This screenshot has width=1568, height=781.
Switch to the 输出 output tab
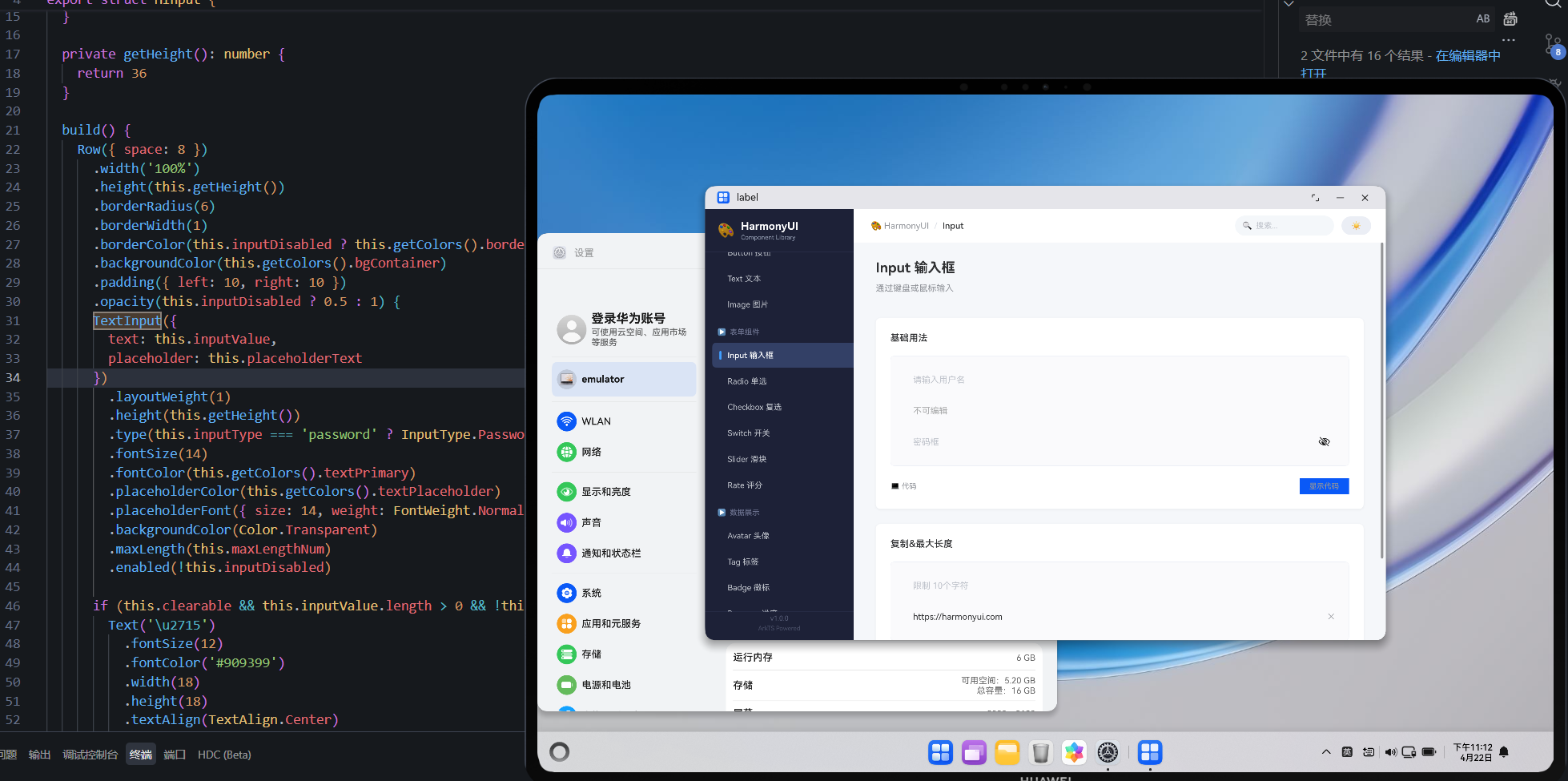click(x=39, y=755)
